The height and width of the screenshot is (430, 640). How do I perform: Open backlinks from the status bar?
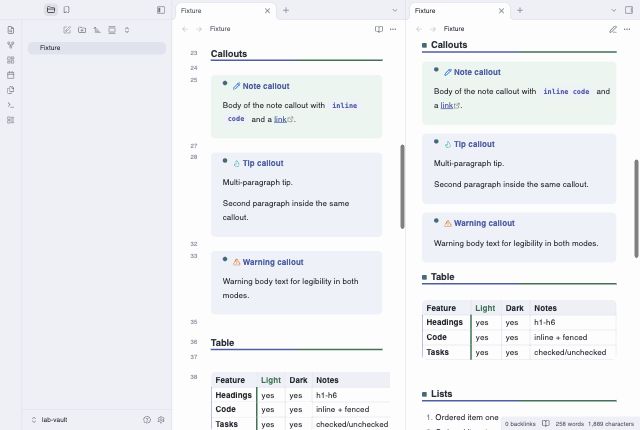click(520, 424)
